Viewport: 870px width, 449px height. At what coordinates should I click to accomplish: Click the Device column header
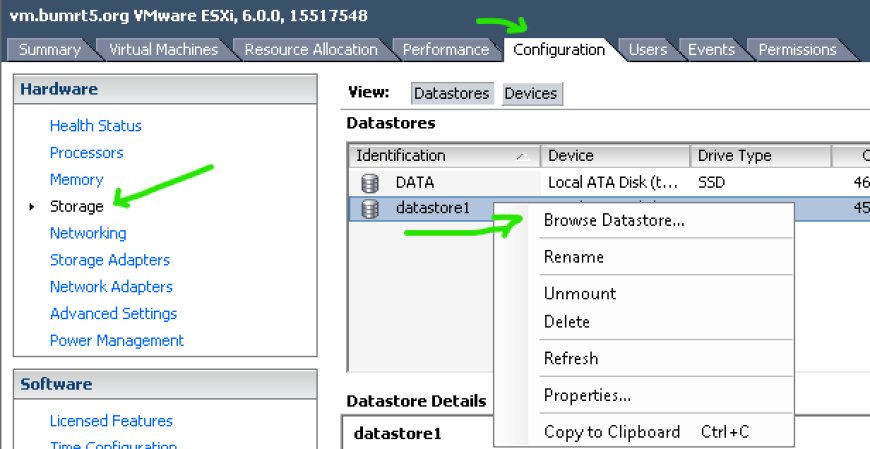coord(615,156)
